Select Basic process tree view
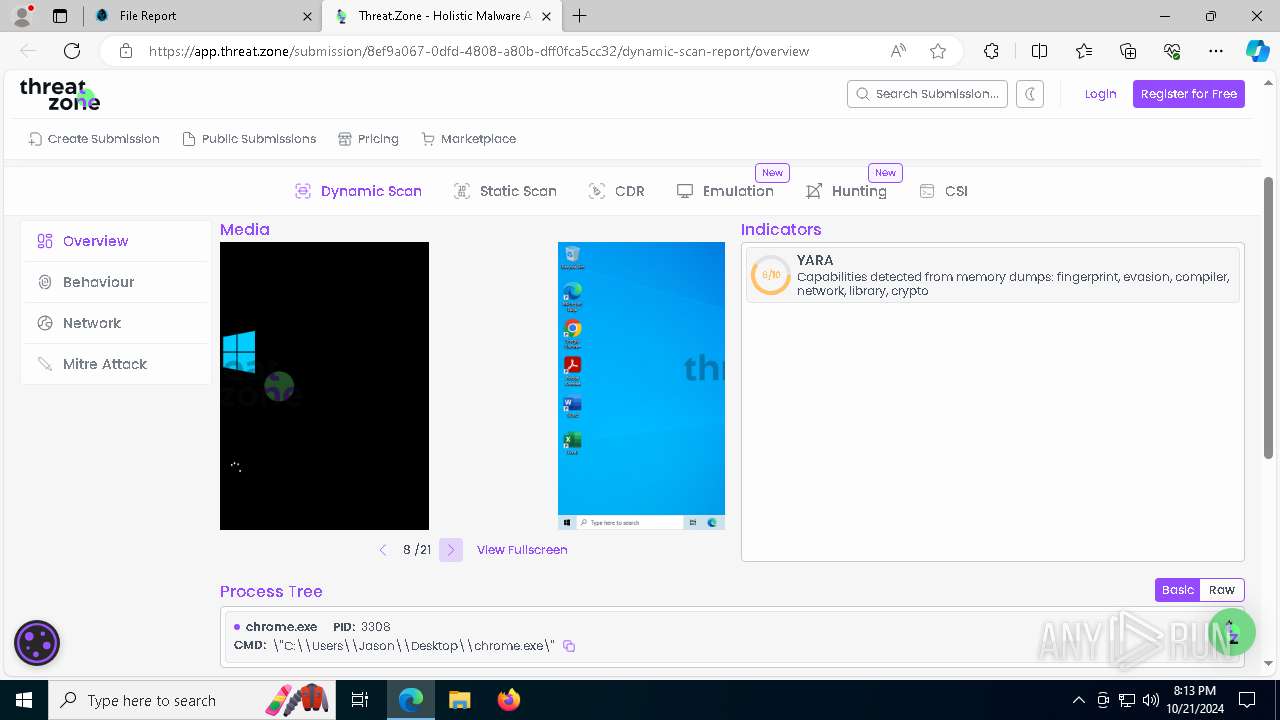Image resolution: width=1280 pixels, height=720 pixels. point(1177,590)
